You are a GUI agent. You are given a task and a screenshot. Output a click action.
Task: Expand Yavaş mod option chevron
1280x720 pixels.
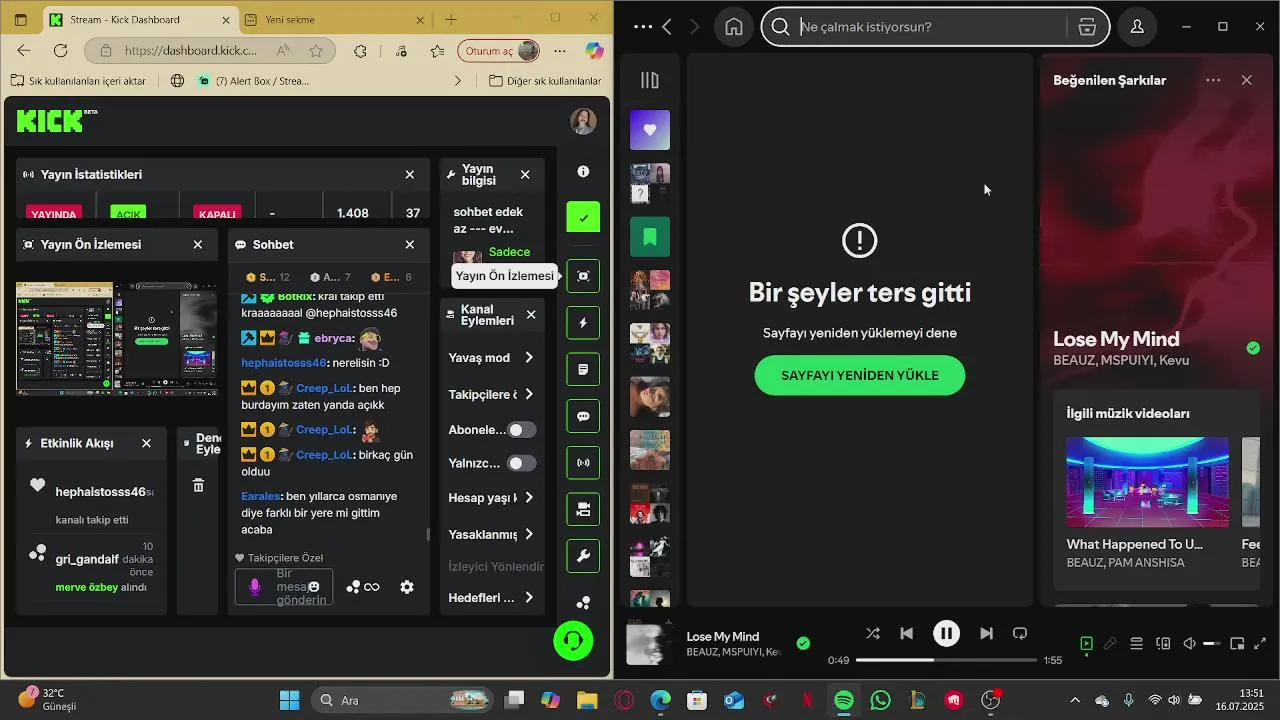[529, 358]
